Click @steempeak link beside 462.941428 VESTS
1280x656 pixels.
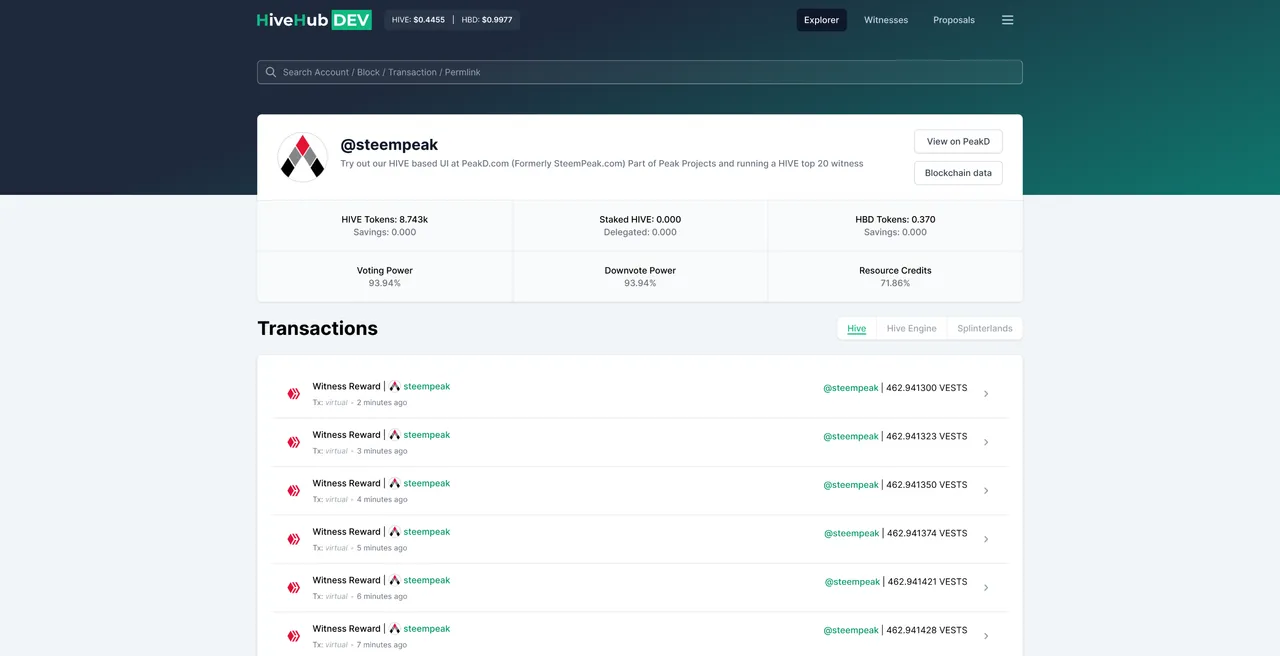(851, 630)
